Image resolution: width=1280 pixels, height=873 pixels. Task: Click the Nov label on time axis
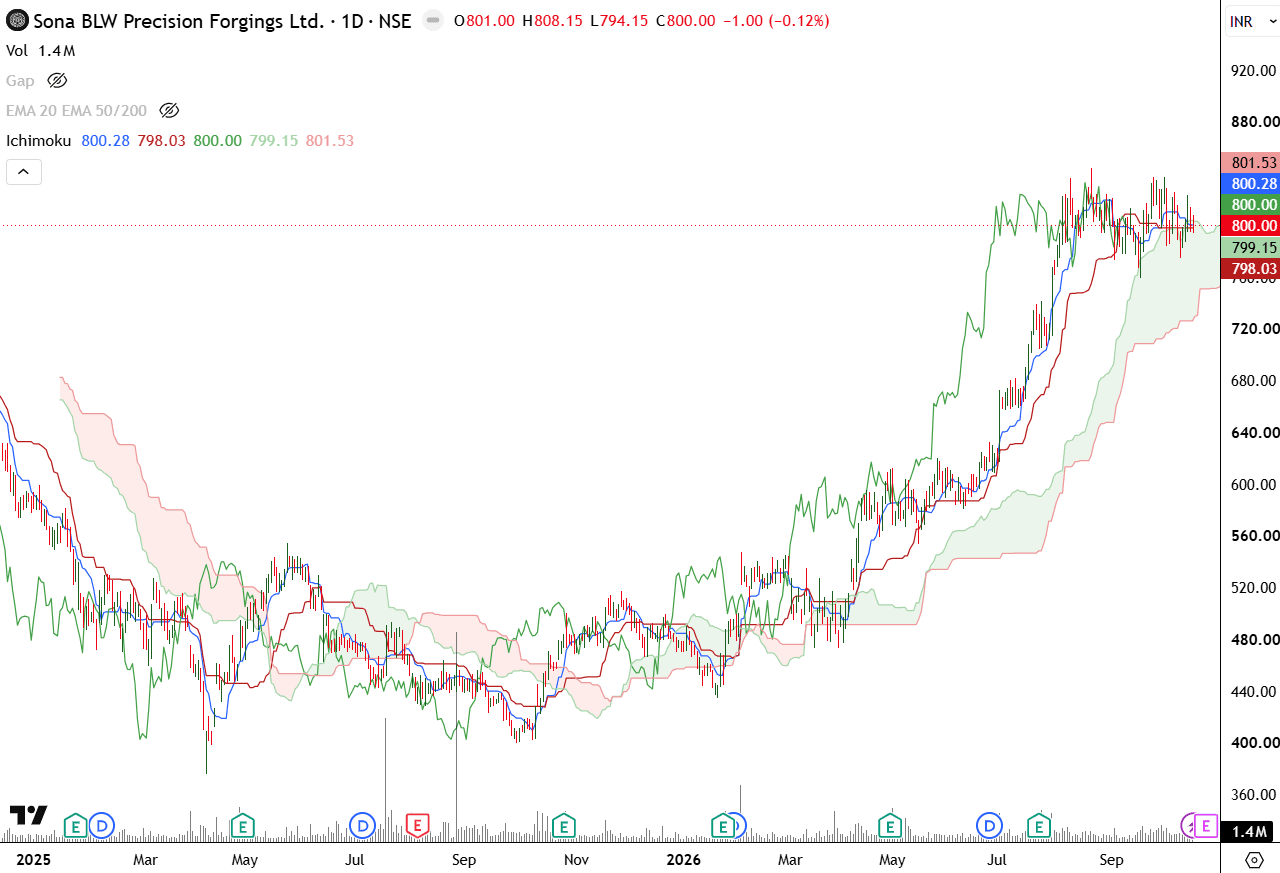(x=576, y=860)
